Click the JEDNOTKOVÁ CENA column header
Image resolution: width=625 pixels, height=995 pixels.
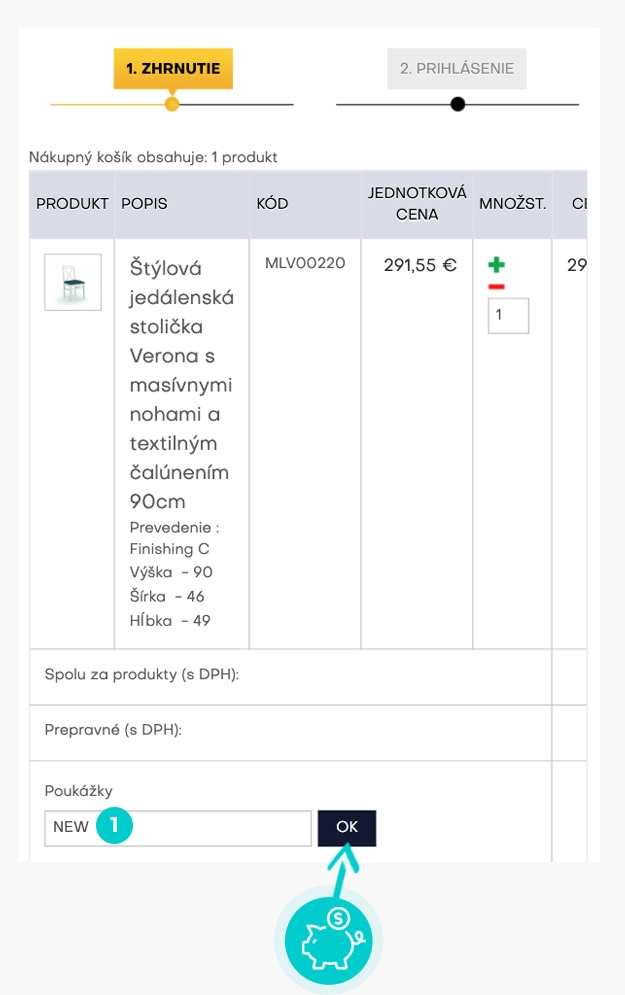[417, 204]
